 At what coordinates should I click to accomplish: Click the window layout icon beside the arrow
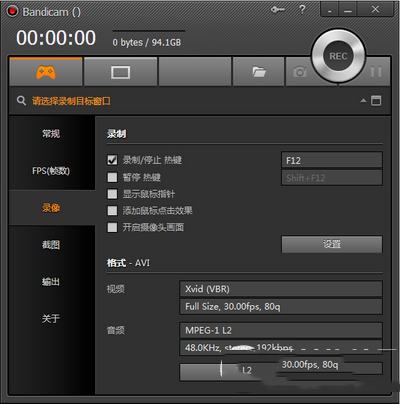(x=376, y=101)
